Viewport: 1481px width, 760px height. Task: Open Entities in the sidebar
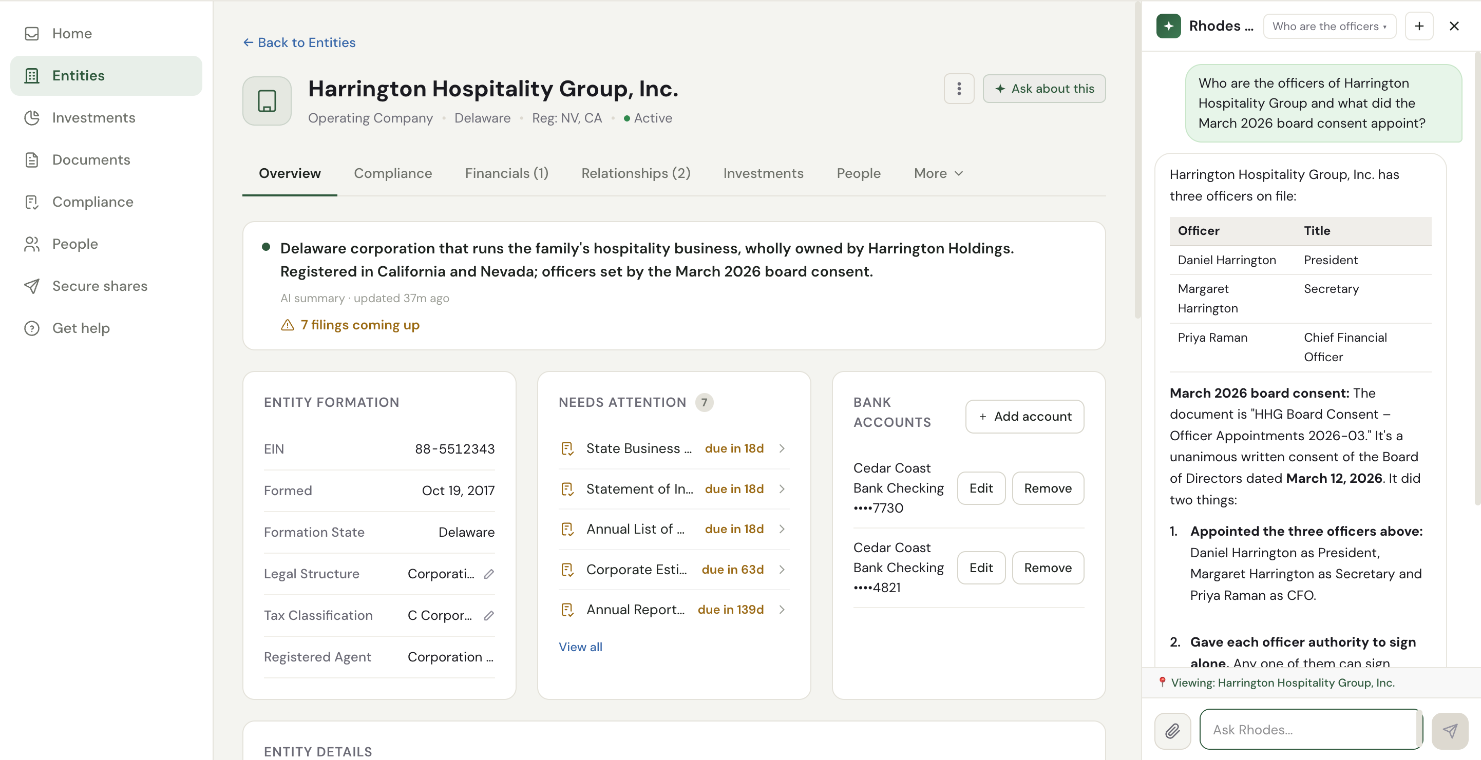[x=106, y=76]
